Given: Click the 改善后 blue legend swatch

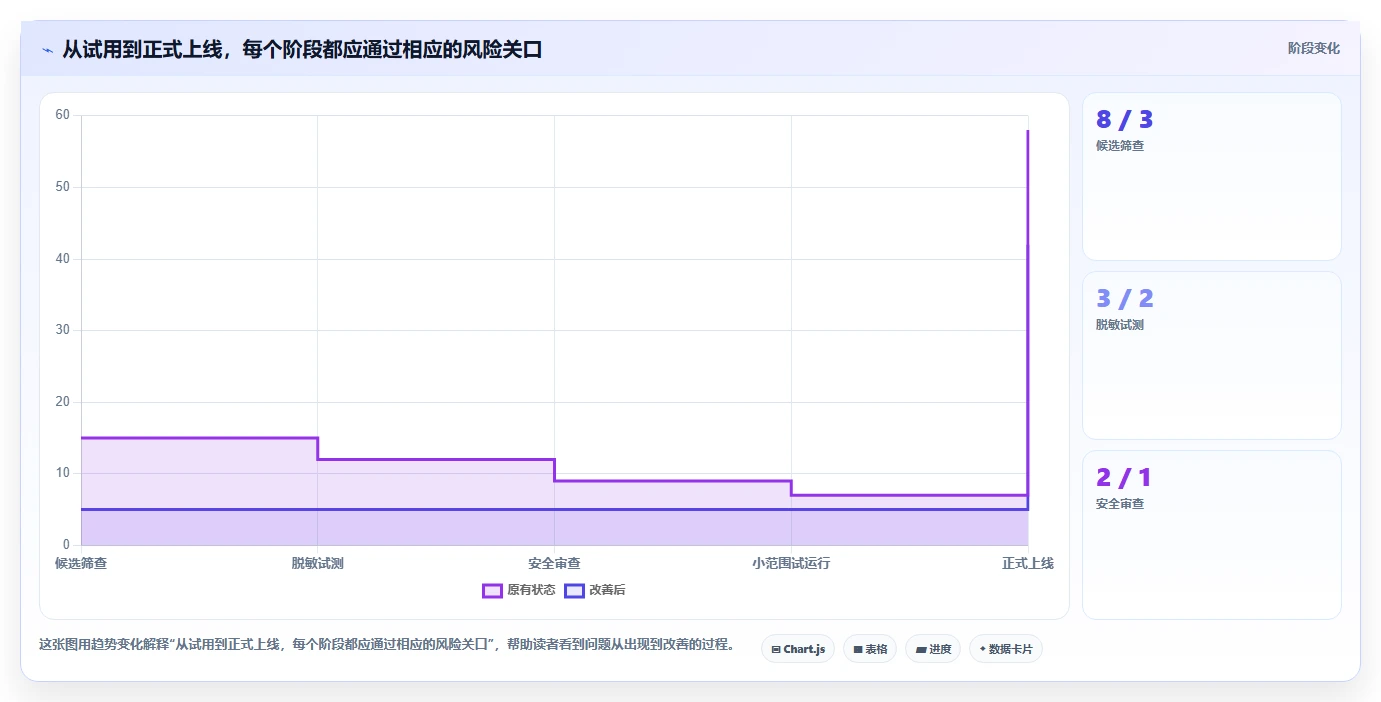Looking at the screenshot, I should (574, 590).
